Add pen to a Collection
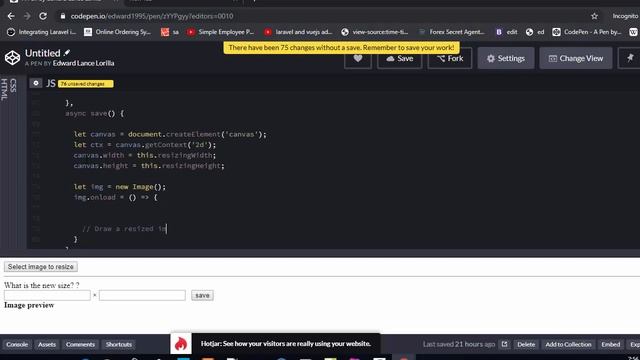This screenshot has height=360, width=640. pyautogui.click(x=568, y=344)
